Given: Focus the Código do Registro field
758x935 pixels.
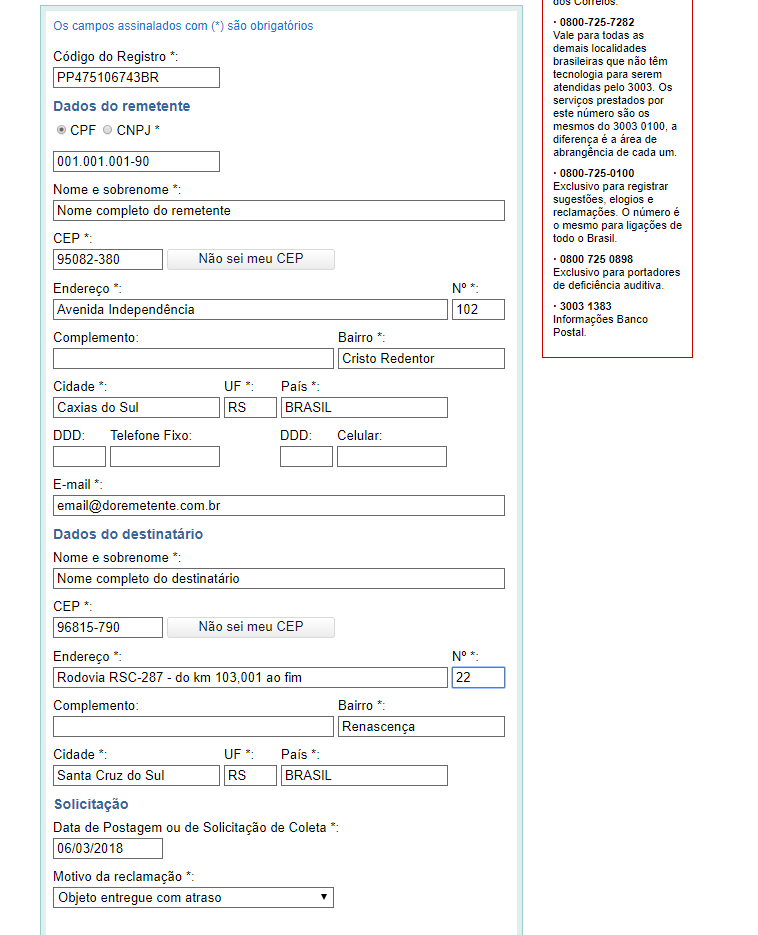Looking at the screenshot, I should [x=136, y=78].
